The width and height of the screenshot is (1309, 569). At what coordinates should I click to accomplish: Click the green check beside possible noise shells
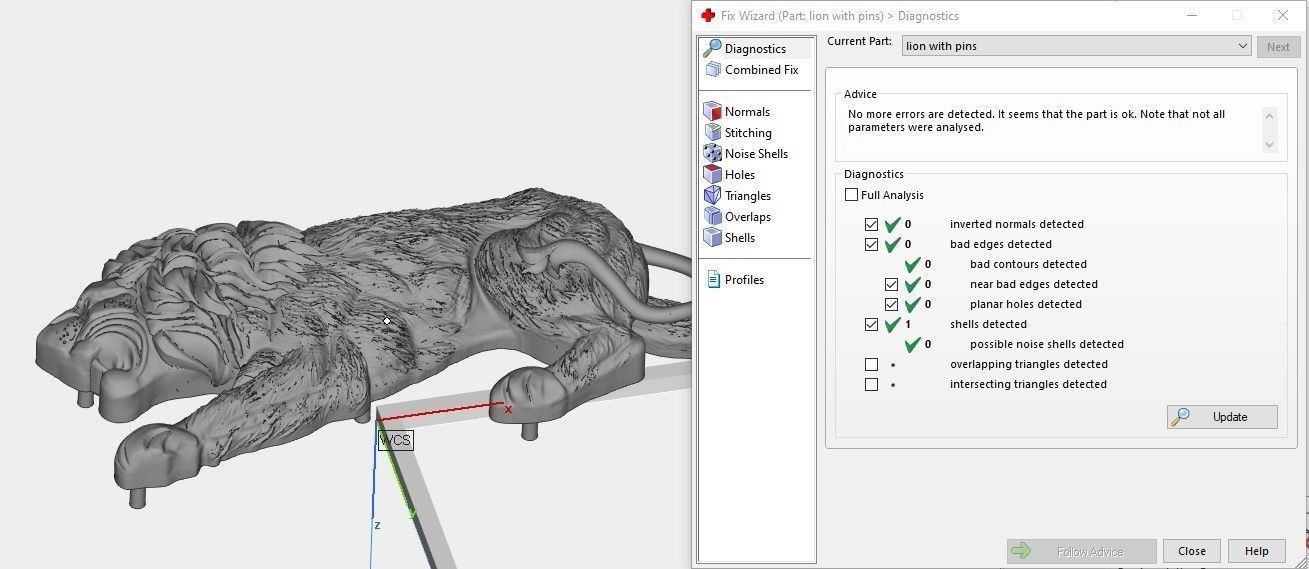click(913, 344)
